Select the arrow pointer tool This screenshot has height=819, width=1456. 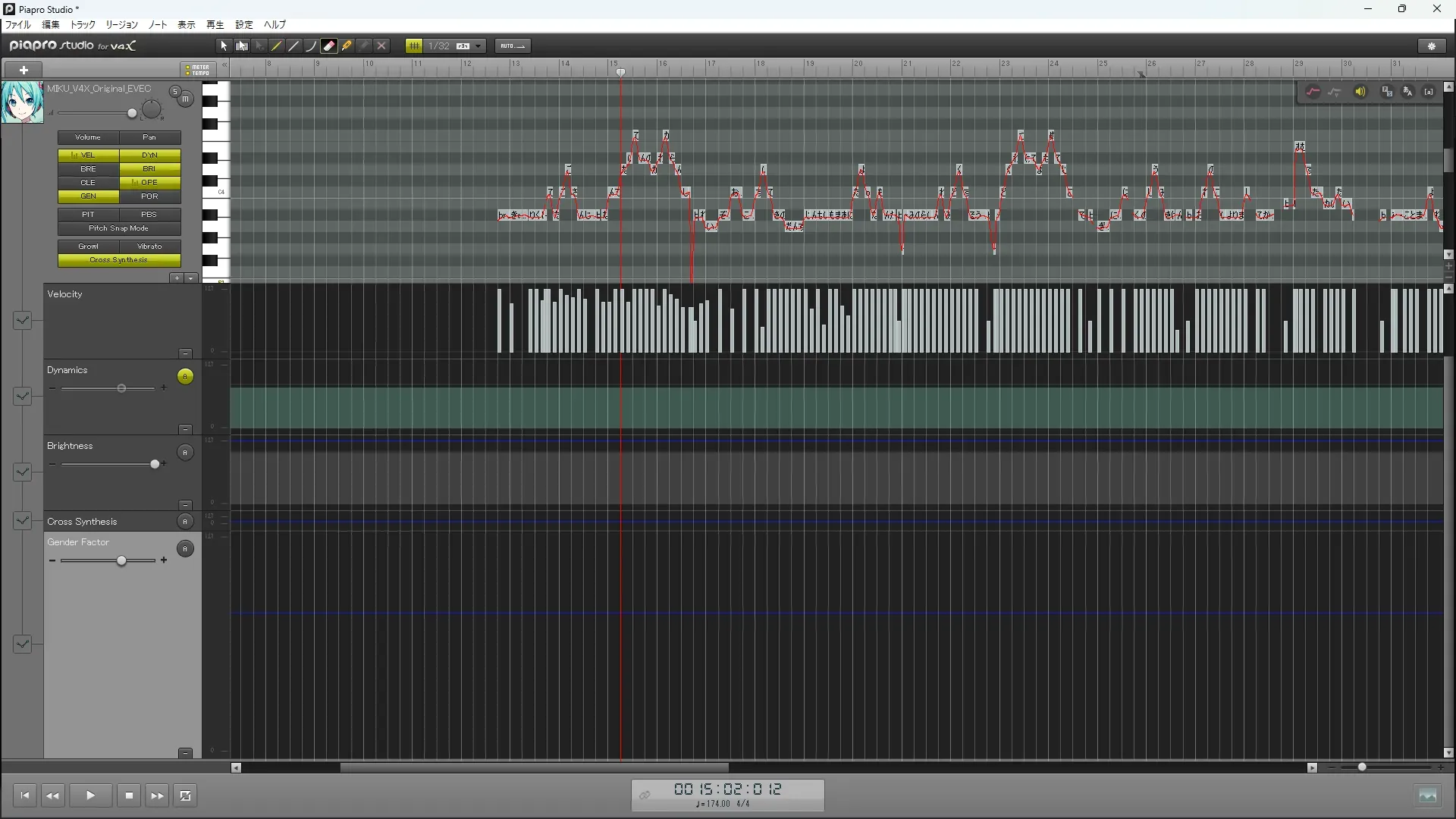(x=224, y=46)
